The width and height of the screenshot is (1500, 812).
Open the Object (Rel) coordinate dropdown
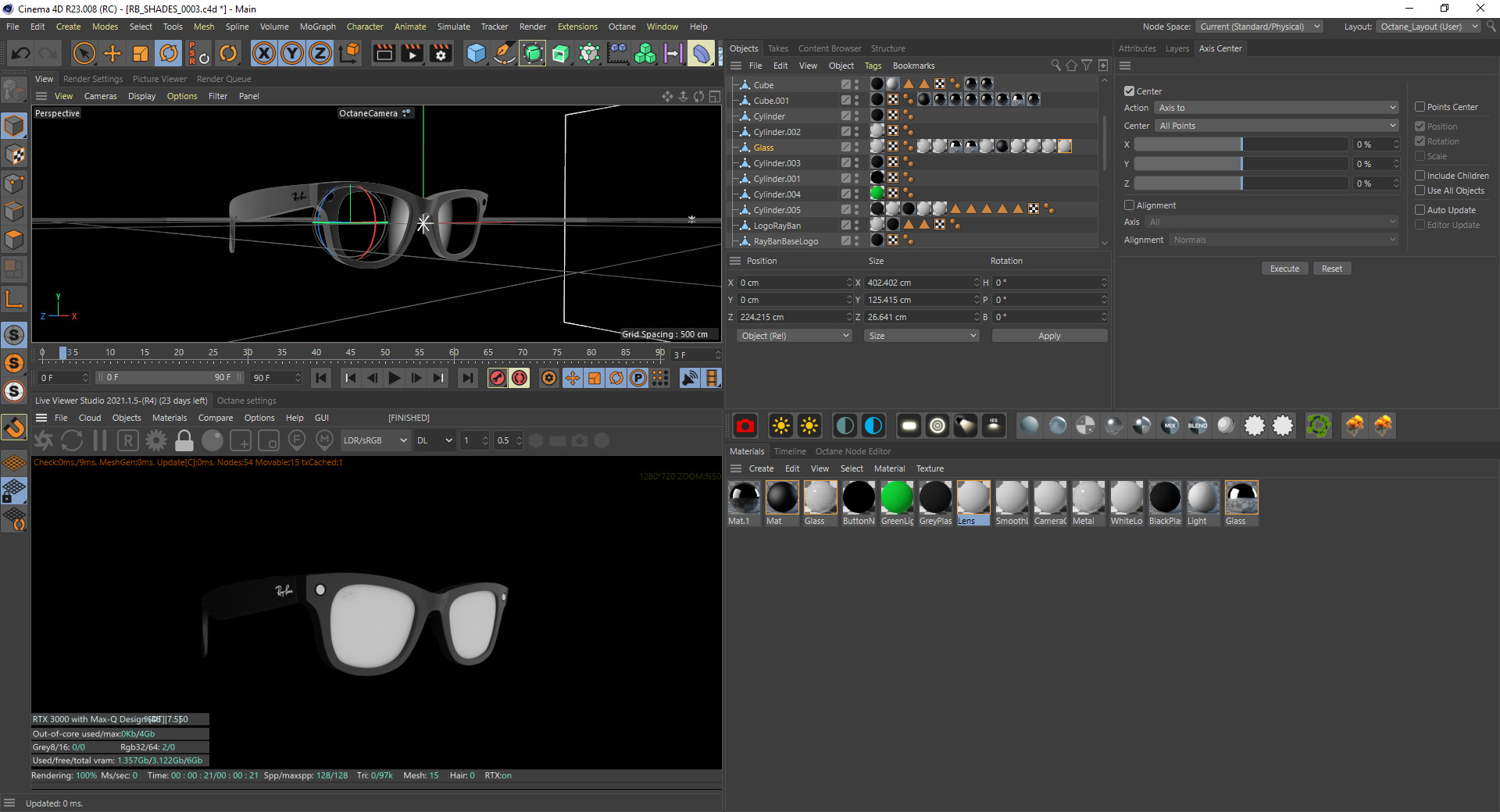click(x=794, y=336)
